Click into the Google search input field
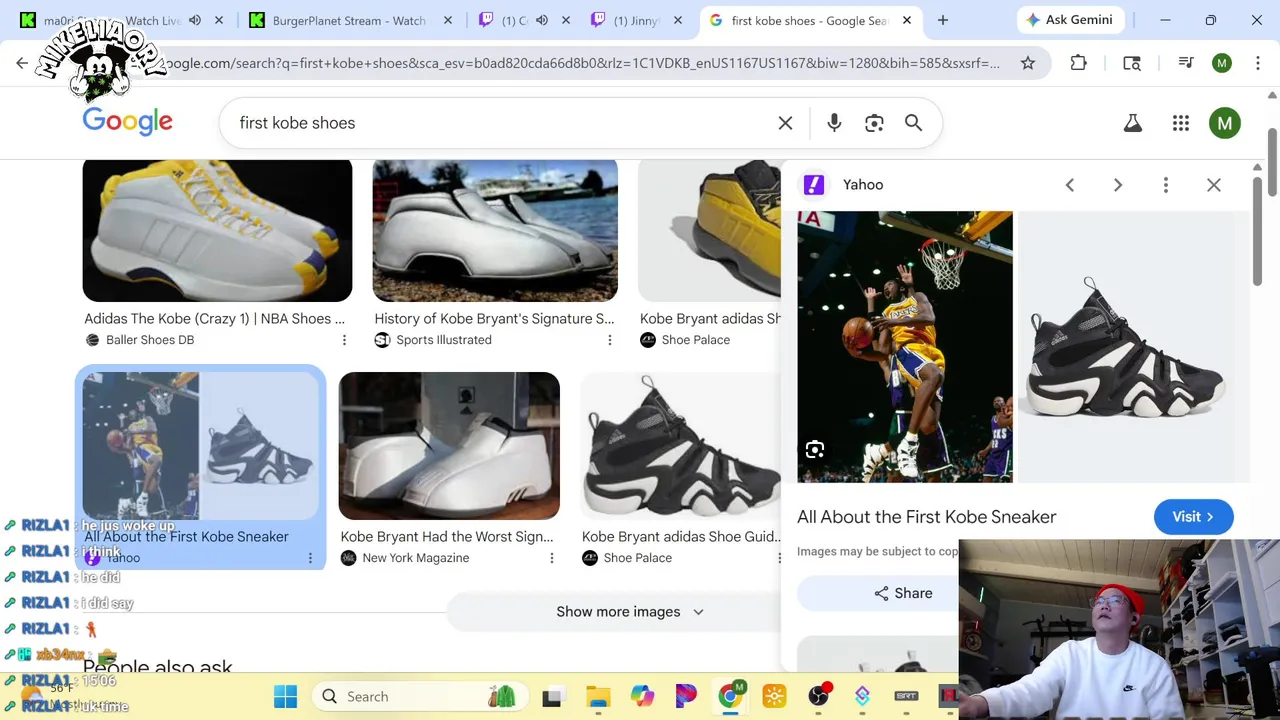Image resolution: width=1280 pixels, height=720 pixels. tap(500, 123)
